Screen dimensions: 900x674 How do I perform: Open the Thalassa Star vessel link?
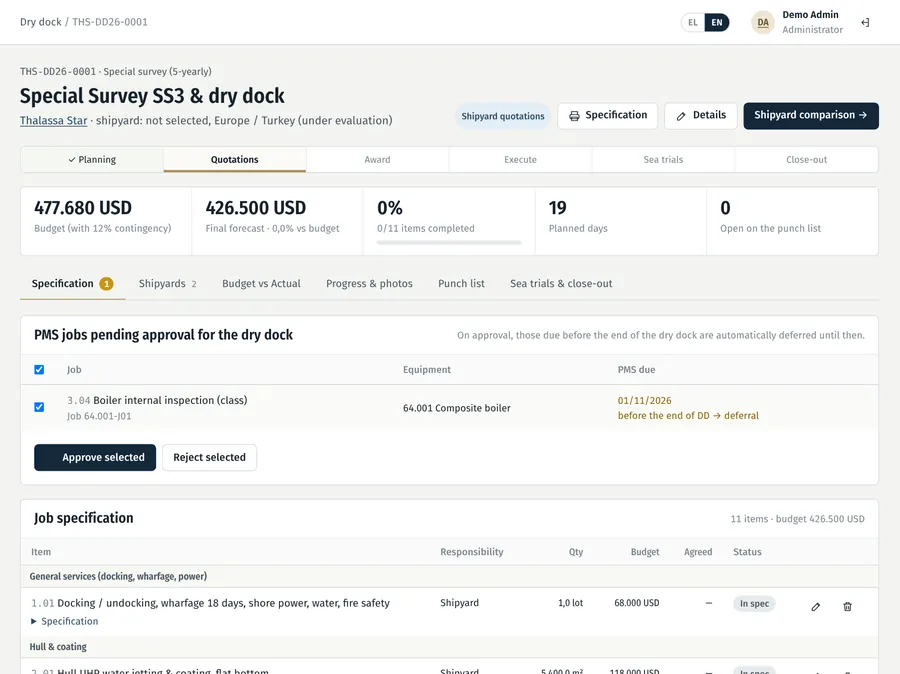pyautogui.click(x=53, y=121)
